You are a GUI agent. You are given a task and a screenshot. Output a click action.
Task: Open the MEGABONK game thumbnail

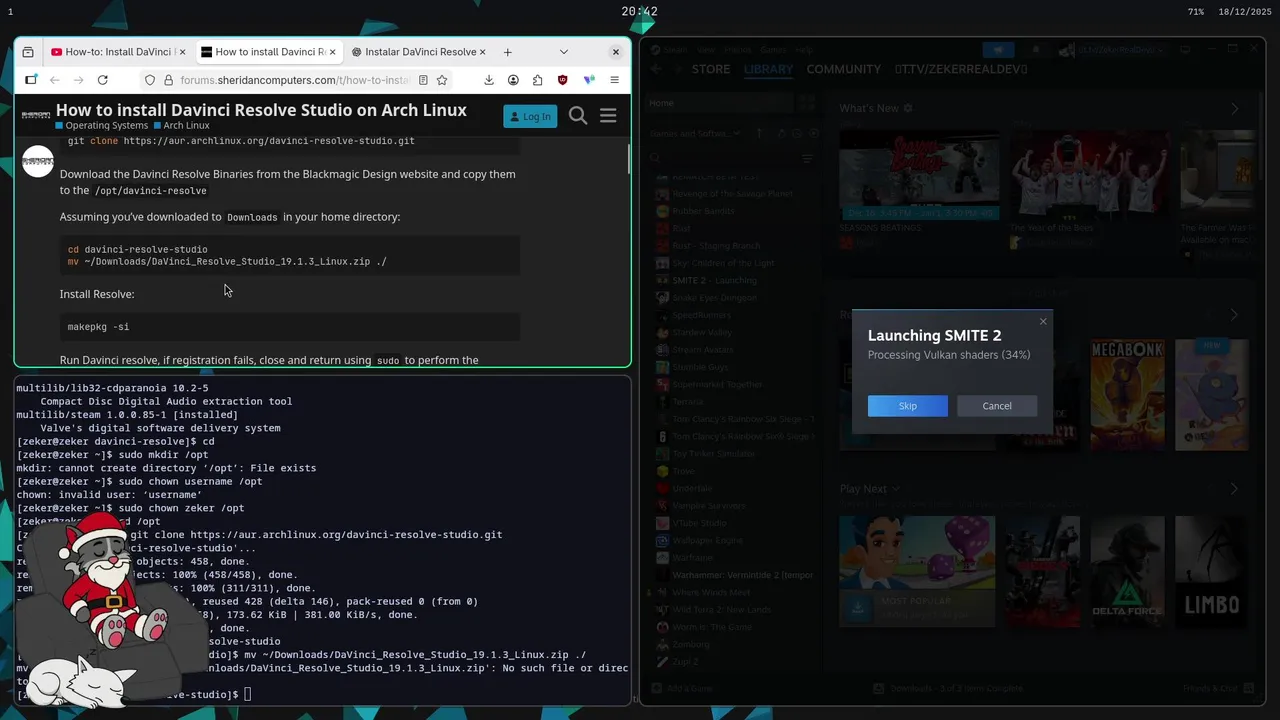pyautogui.click(x=1127, y=395)
